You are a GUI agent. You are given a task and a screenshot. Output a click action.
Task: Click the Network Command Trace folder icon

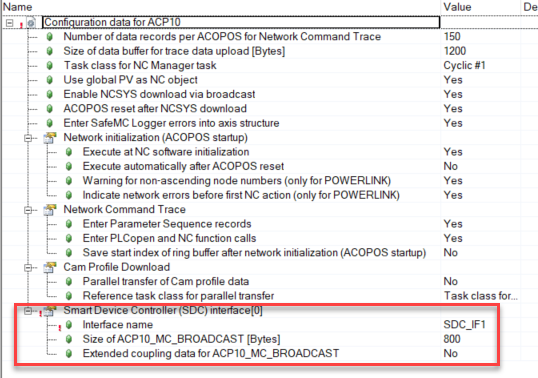50,210
